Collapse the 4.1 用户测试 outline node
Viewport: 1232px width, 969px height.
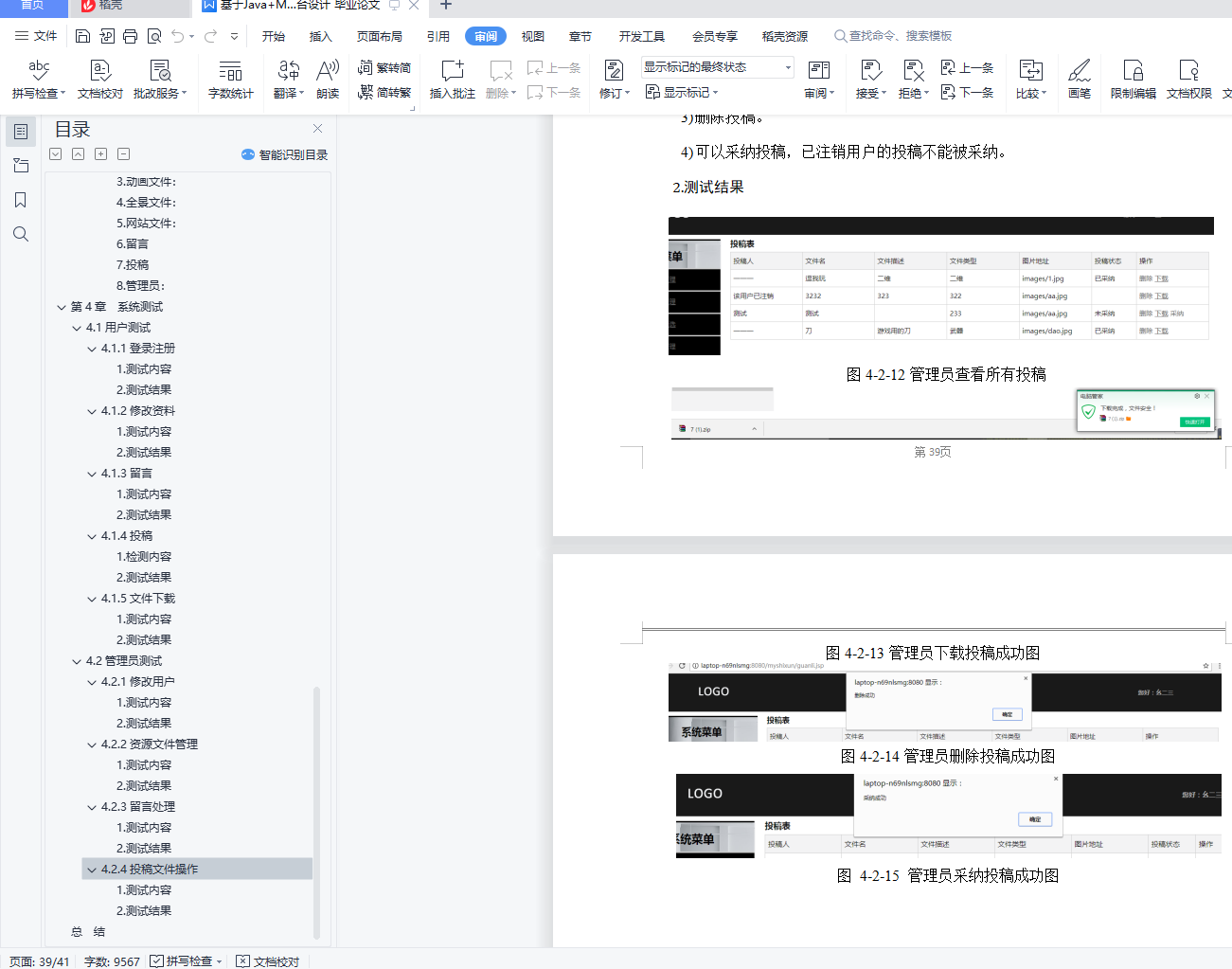click(x=77, y=328)
